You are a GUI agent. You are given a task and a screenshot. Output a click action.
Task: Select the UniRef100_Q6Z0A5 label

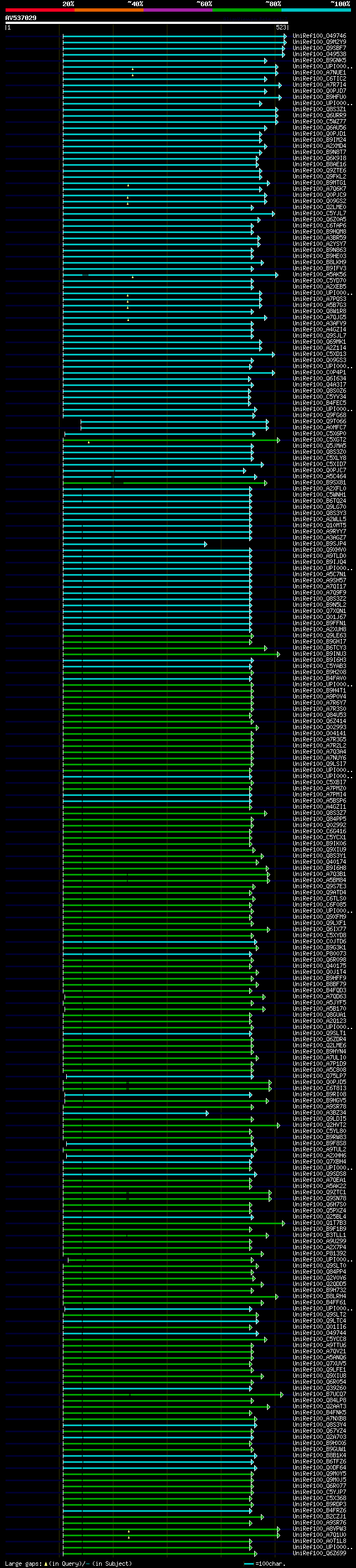(319, 219)
